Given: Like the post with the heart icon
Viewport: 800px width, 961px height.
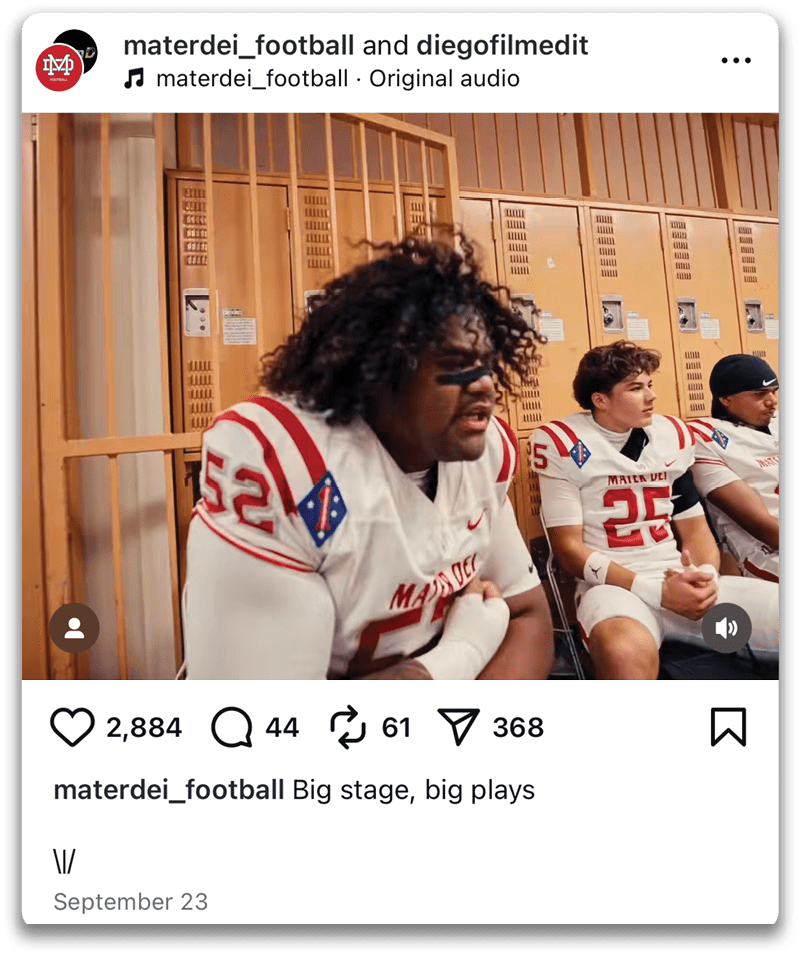Looking at the screenshot, I should (72, 728).
